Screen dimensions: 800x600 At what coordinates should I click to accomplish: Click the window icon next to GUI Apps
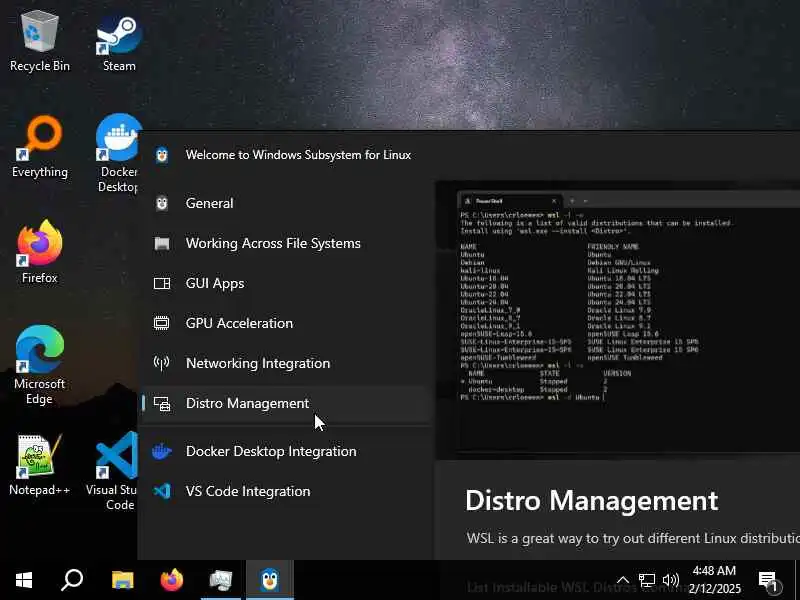[x=162, y=283]
